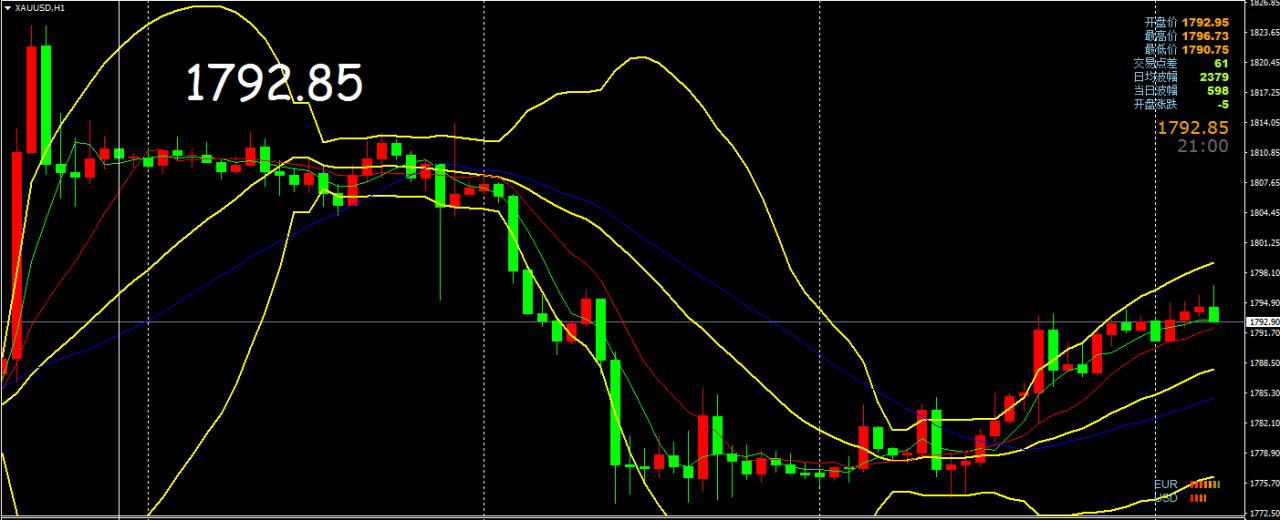Click the 1814.05 price axis label
Screen dimensions: 1280x520
point(1263,123)
